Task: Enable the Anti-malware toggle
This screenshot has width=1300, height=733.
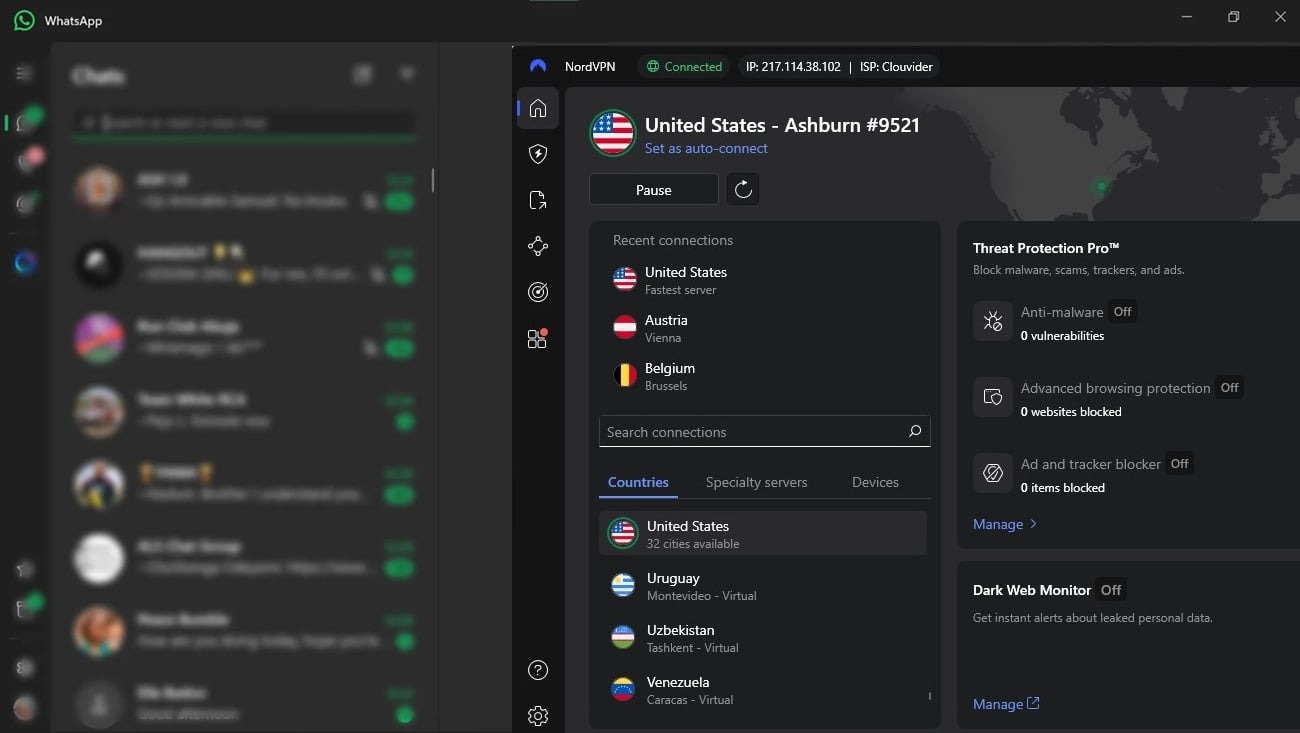Action: 1122,311
